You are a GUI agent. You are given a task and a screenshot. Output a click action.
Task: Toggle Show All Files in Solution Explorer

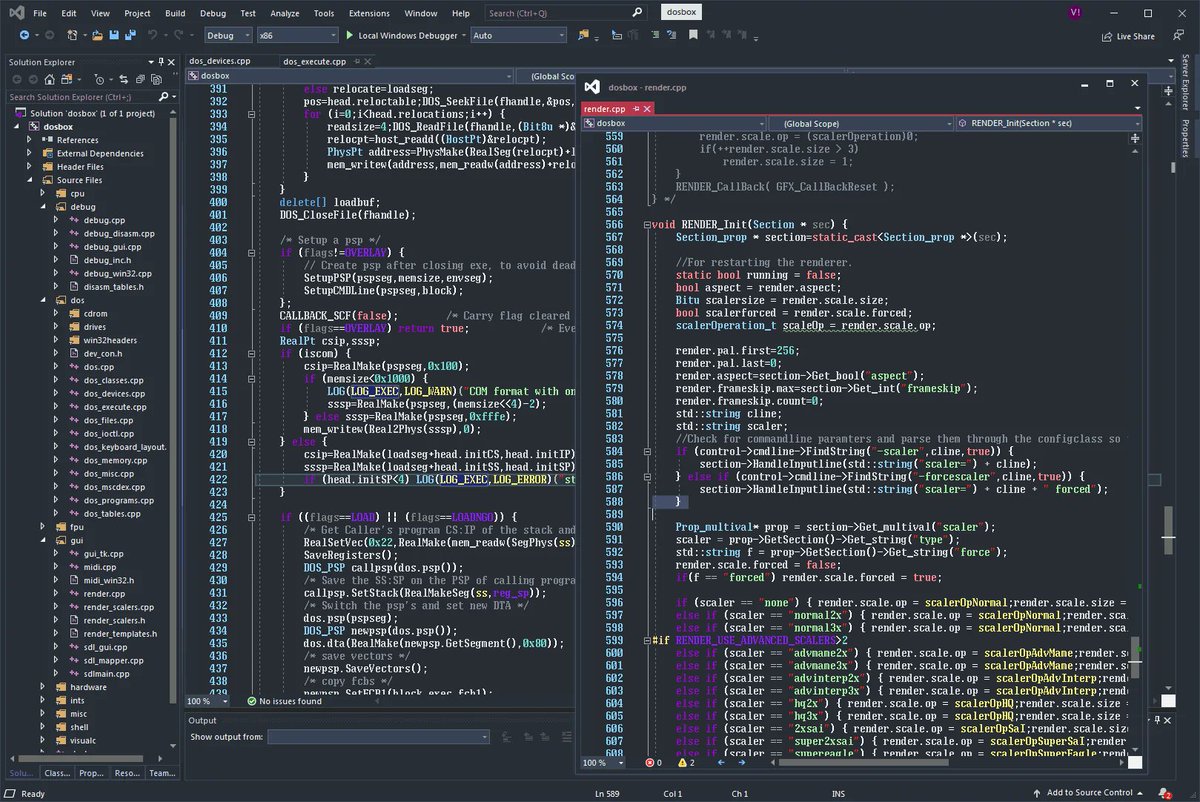pyautogui.click(x=156, y=79)
